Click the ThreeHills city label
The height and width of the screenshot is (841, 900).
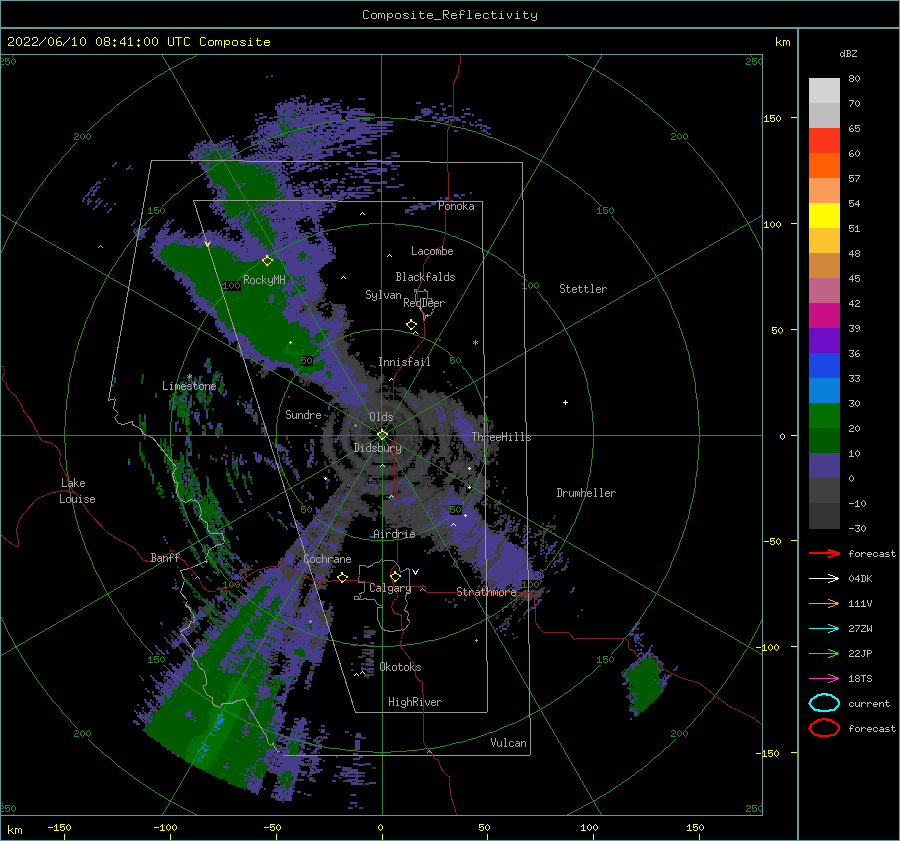502,437
